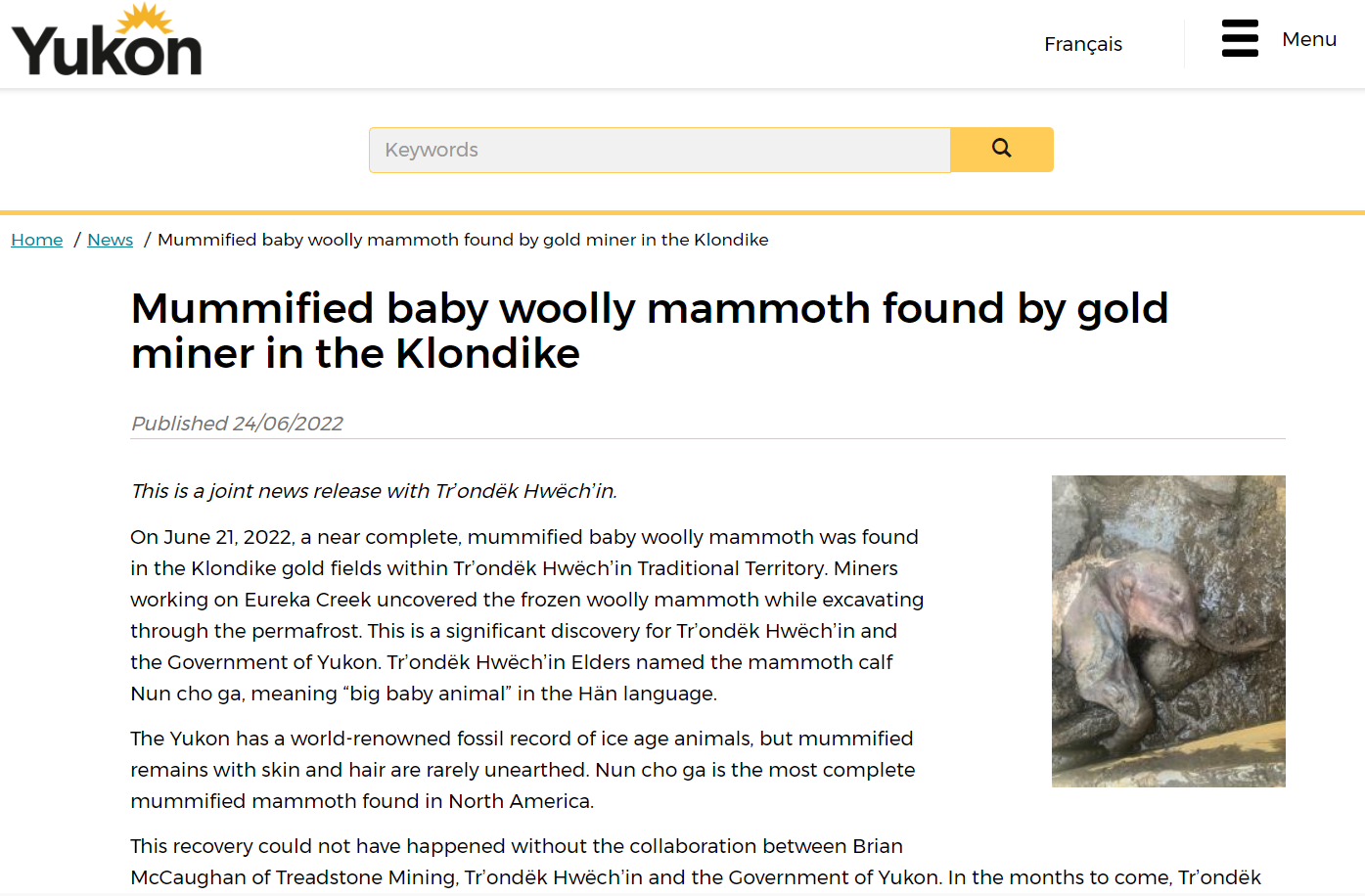
Task: Click the yellow search button
Action: tap(1002, 150)
